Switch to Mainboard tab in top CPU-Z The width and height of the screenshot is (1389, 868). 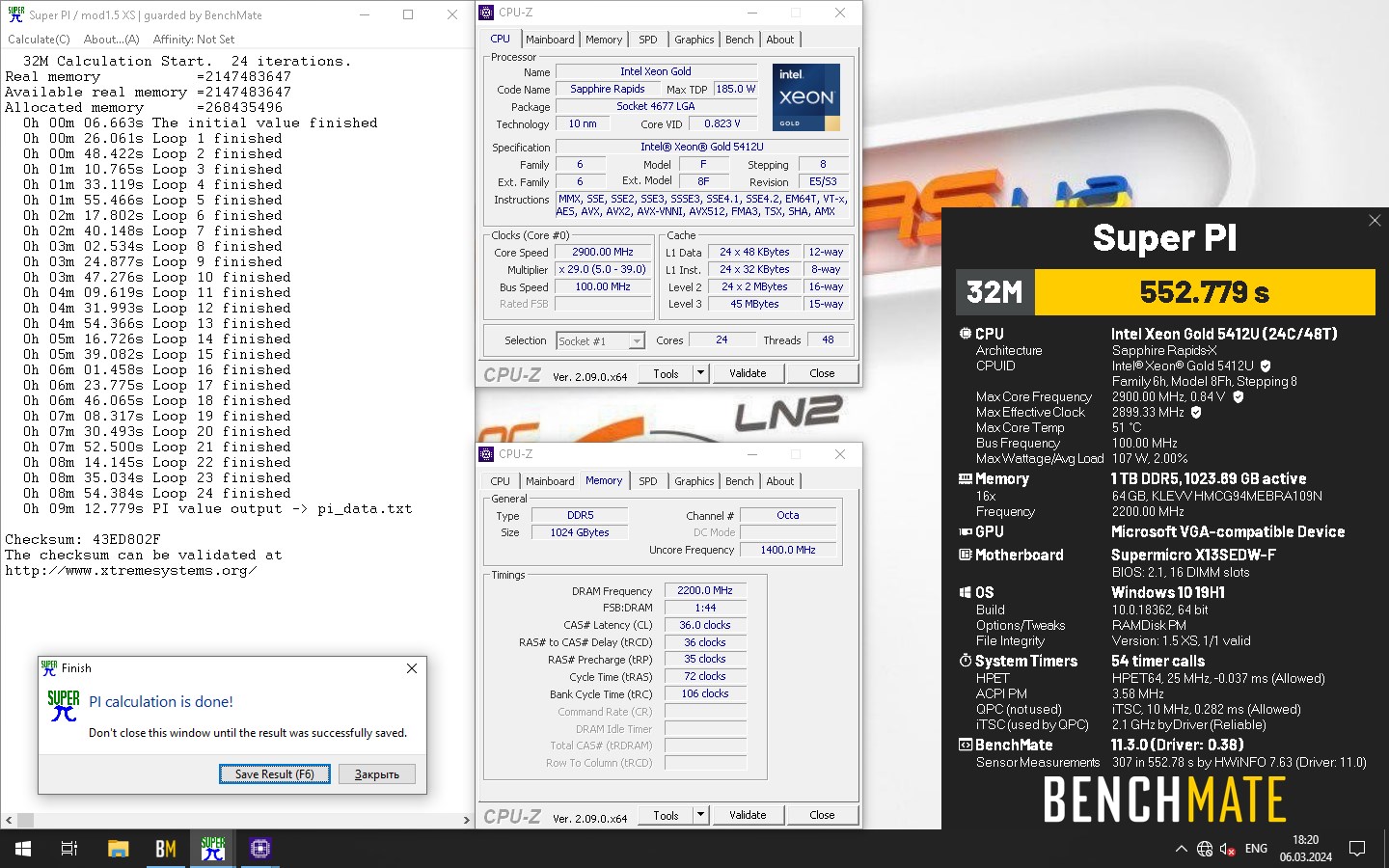[550, 40]
